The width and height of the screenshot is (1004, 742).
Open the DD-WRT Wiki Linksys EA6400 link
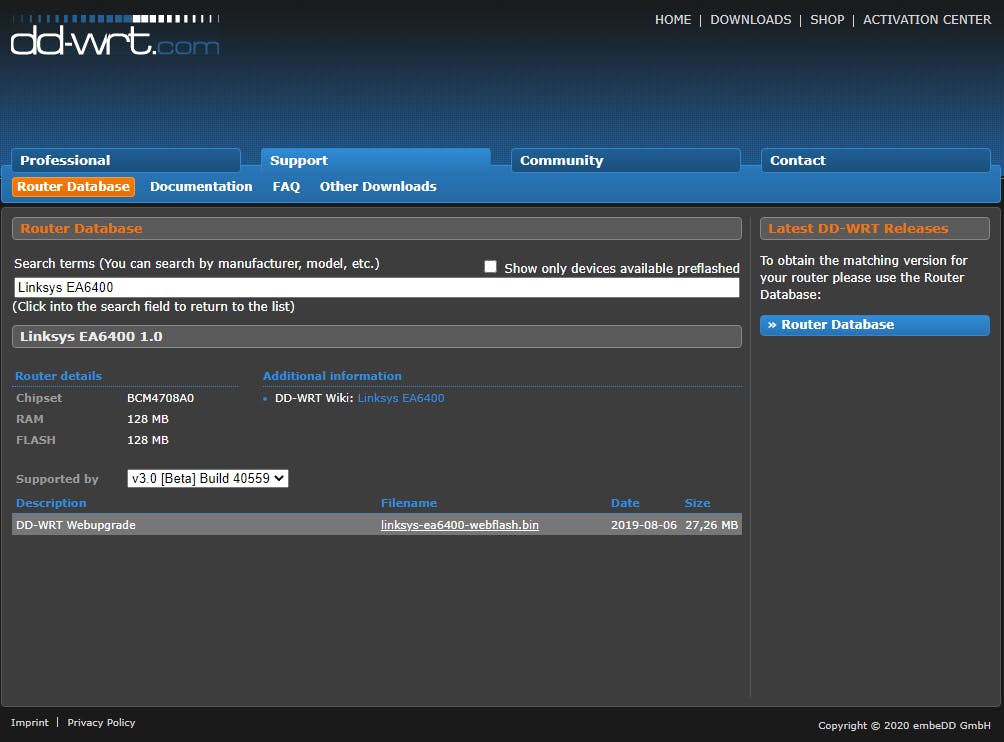401,398
